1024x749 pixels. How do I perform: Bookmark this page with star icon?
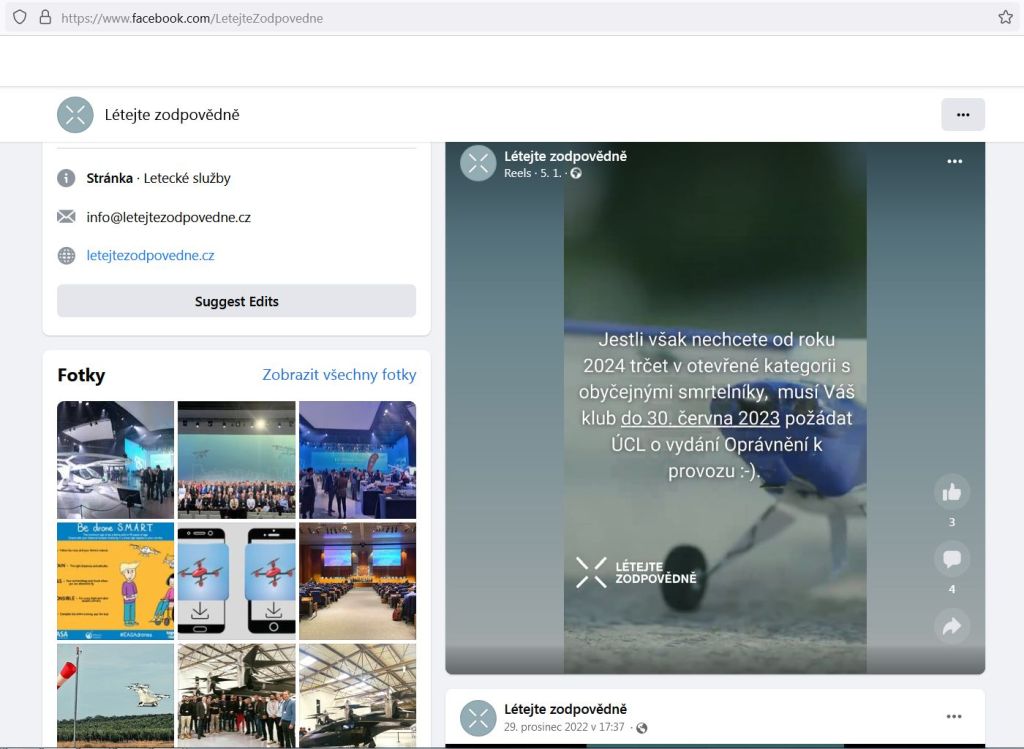coord(1005,17)
